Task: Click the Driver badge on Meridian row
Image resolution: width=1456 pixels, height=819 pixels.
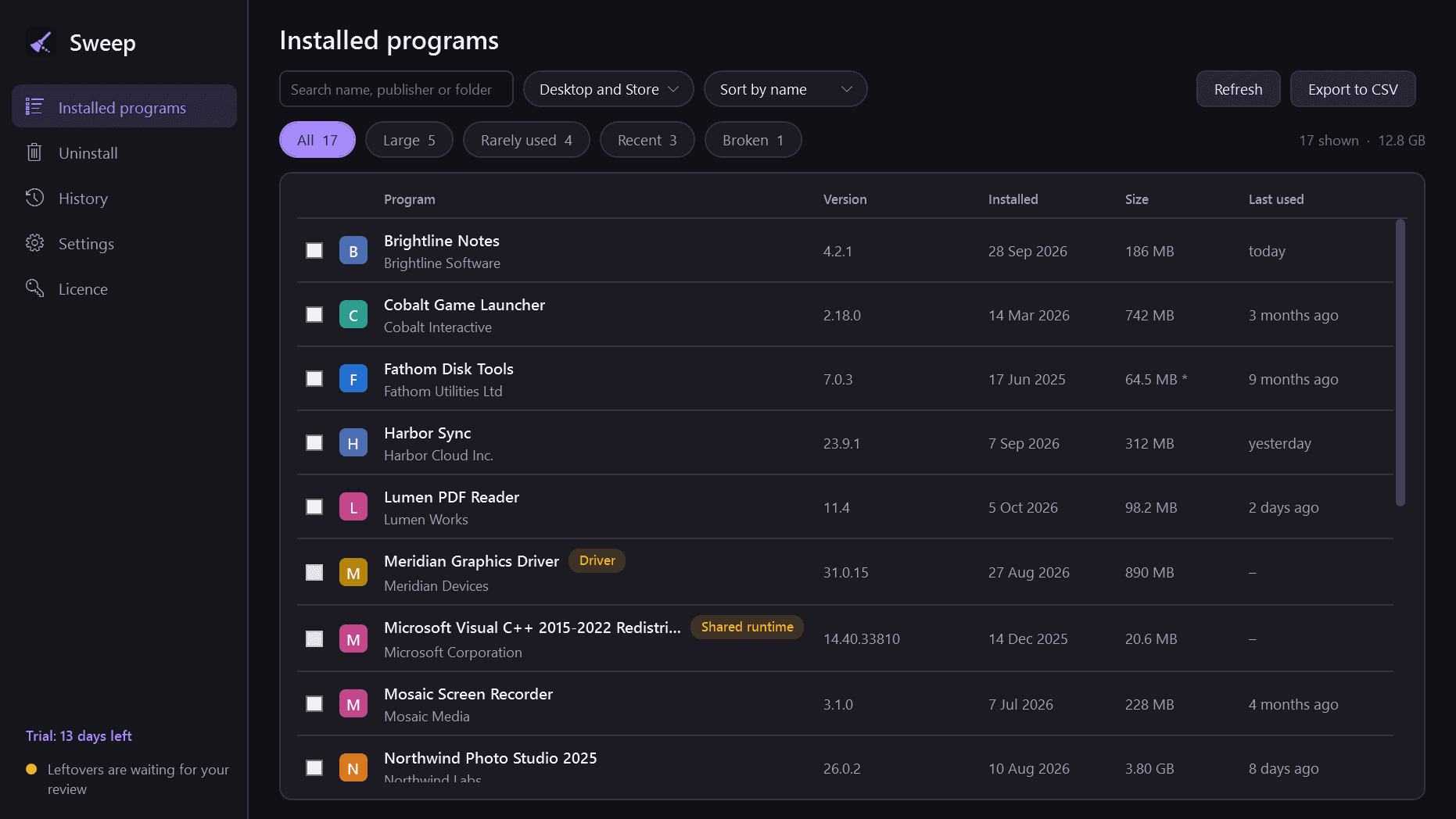Action: [x=597, y=561]
